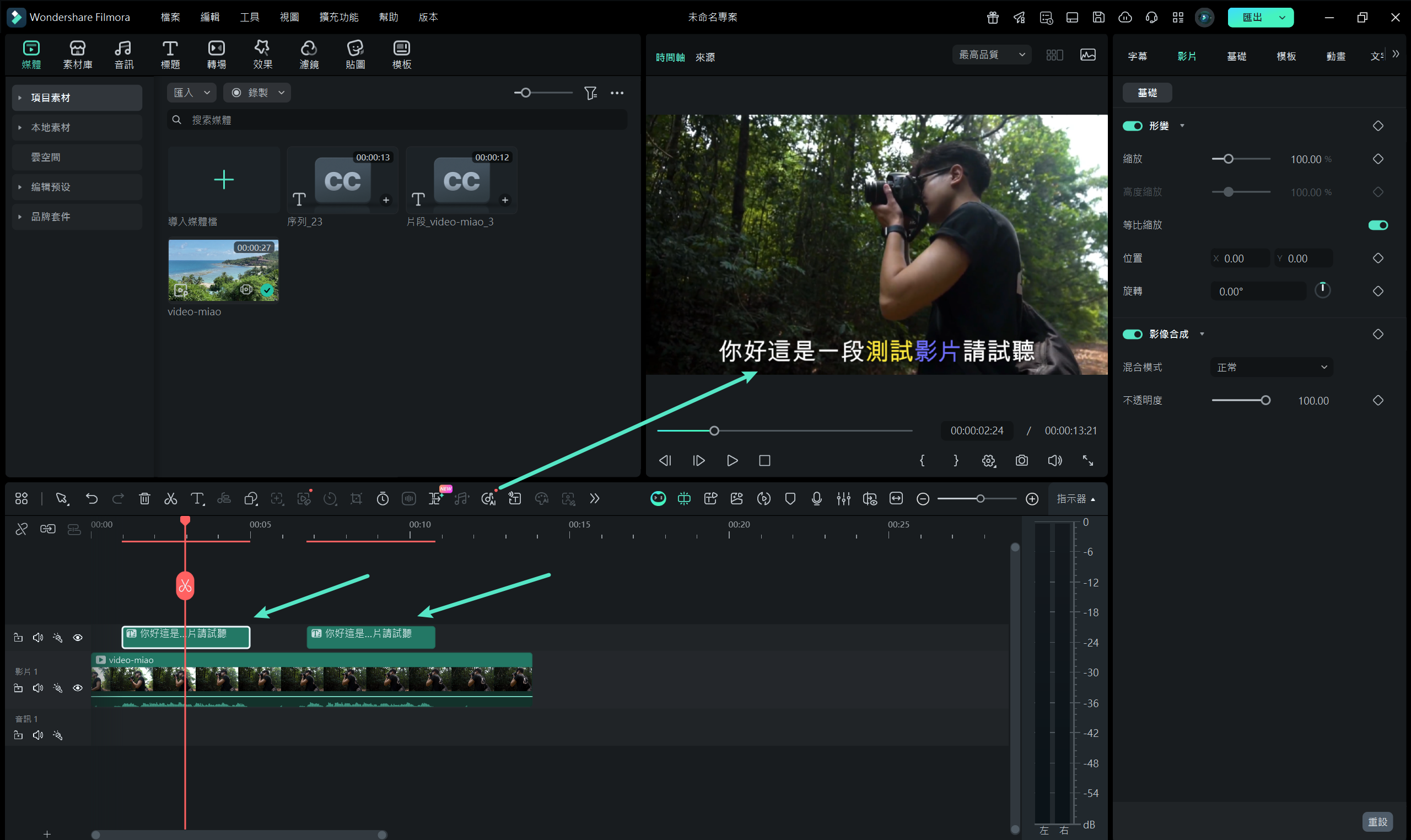Open the Transitions (轉場) panel
The width and height of the screenshot is (1411, 840).
pos(216,55)
